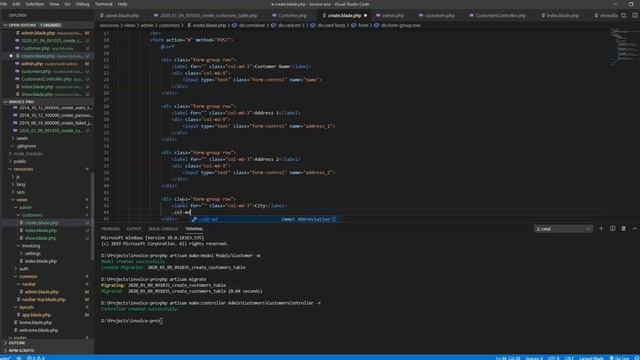Expand the sass folder
Image resolution: width=640 pixels, height=360 pixels.
tap(20, 192)
